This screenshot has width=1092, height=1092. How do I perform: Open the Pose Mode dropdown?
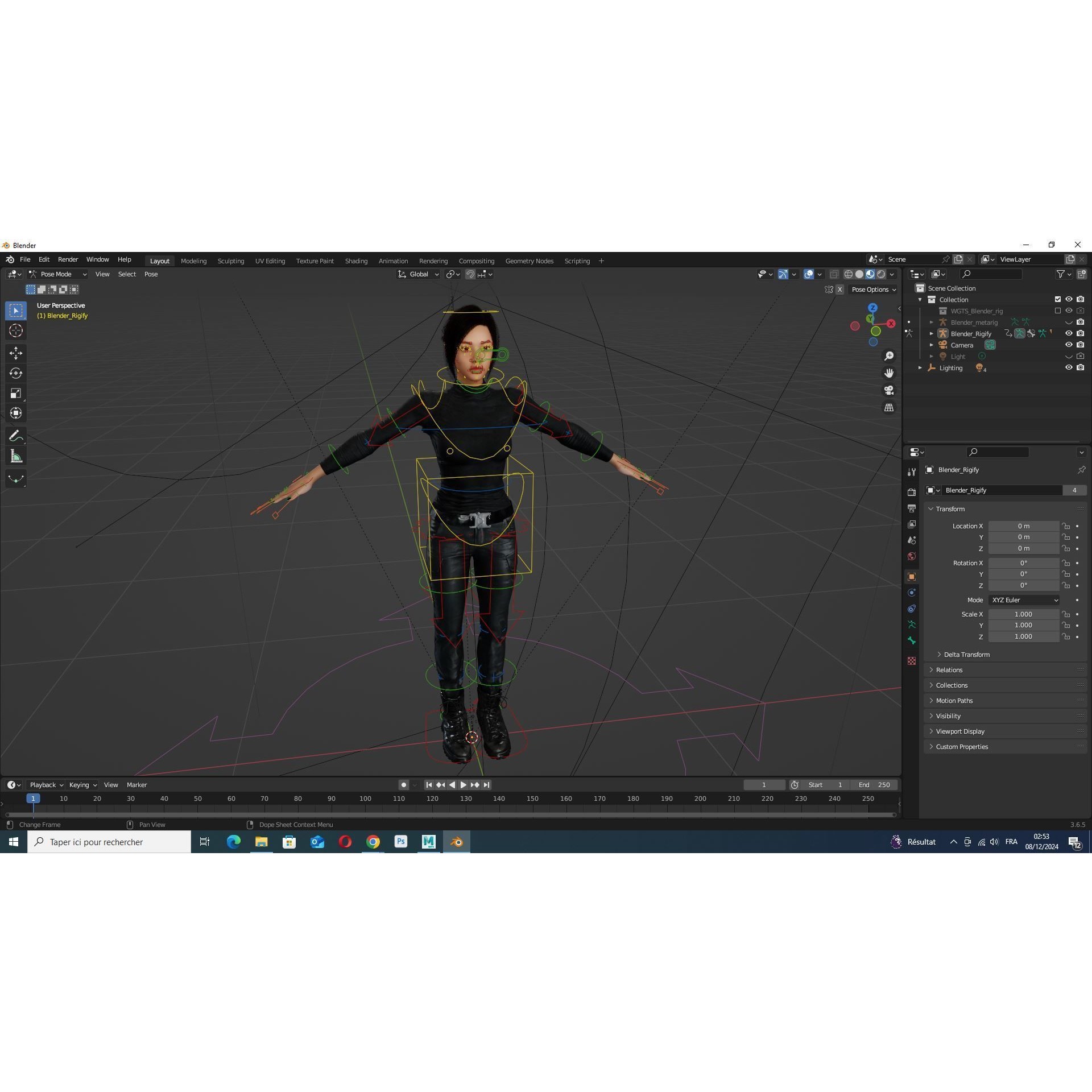[58, 274]
